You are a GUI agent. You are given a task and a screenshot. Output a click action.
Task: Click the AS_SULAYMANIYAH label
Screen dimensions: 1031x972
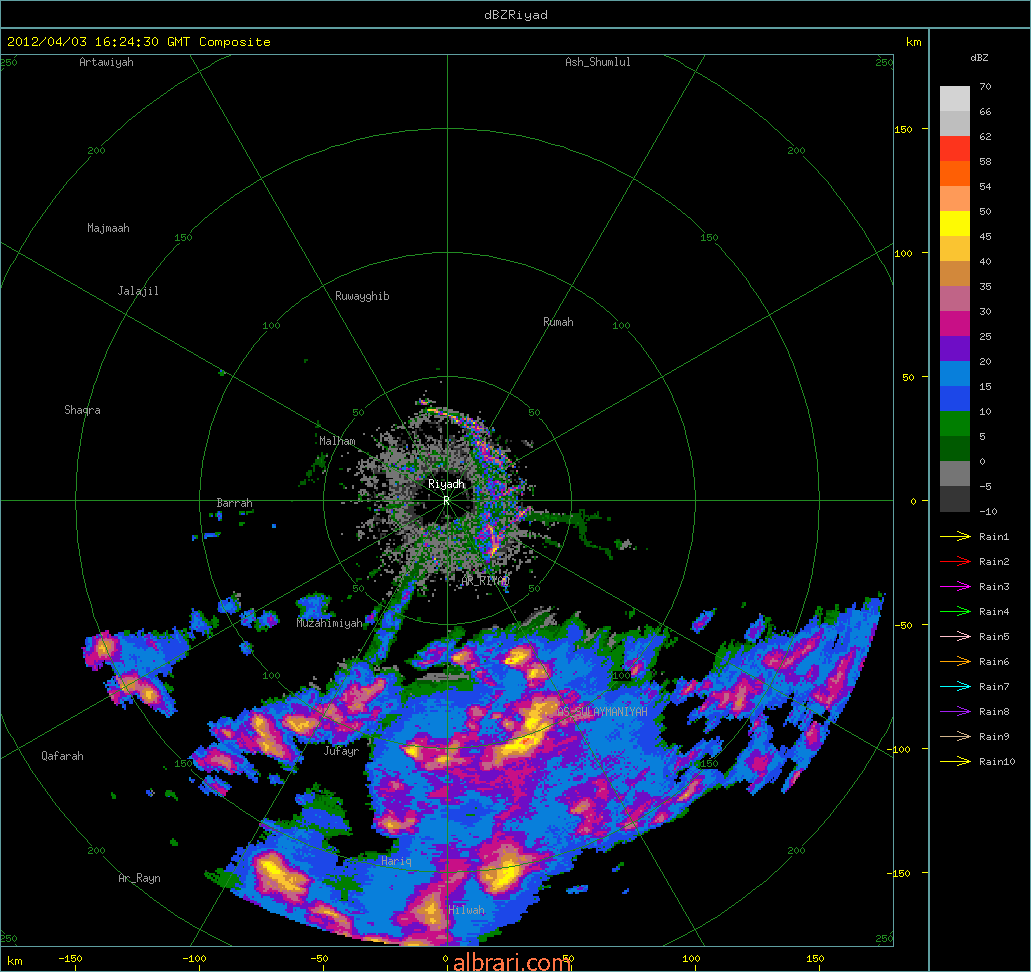tap(602, 712)
